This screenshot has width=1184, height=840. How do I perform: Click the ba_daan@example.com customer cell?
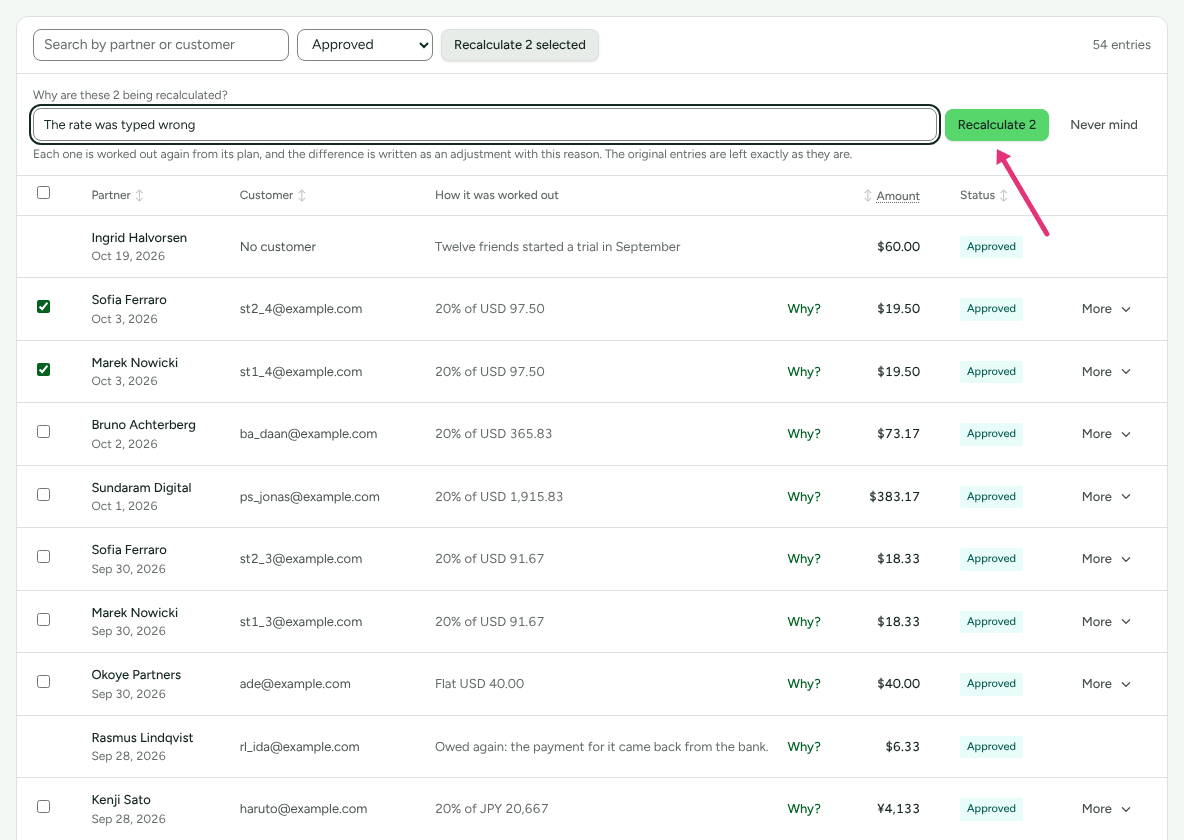coord(308,434)
